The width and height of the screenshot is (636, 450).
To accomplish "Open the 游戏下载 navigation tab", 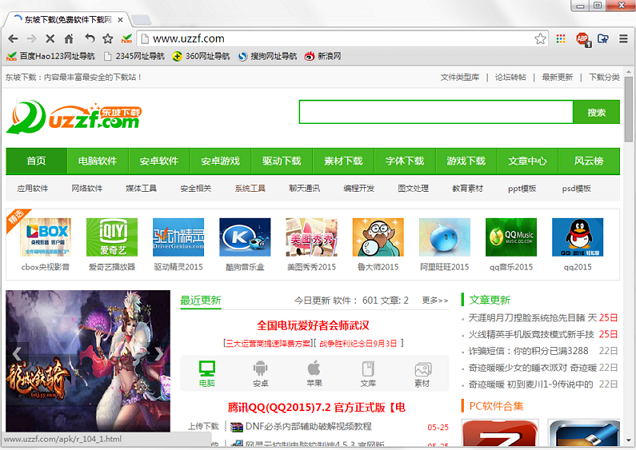I will (x=466, y=161).
